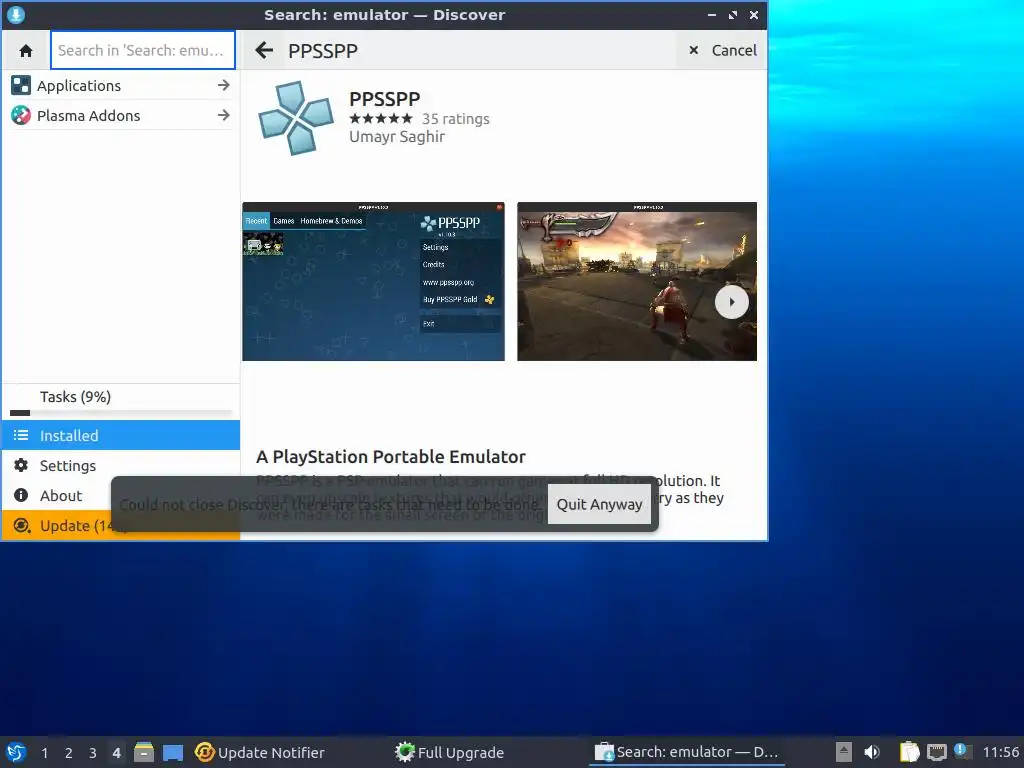Switch to virtual desktop 1
The height and width of the screenshot is (768, 1024).
point(44,753)
